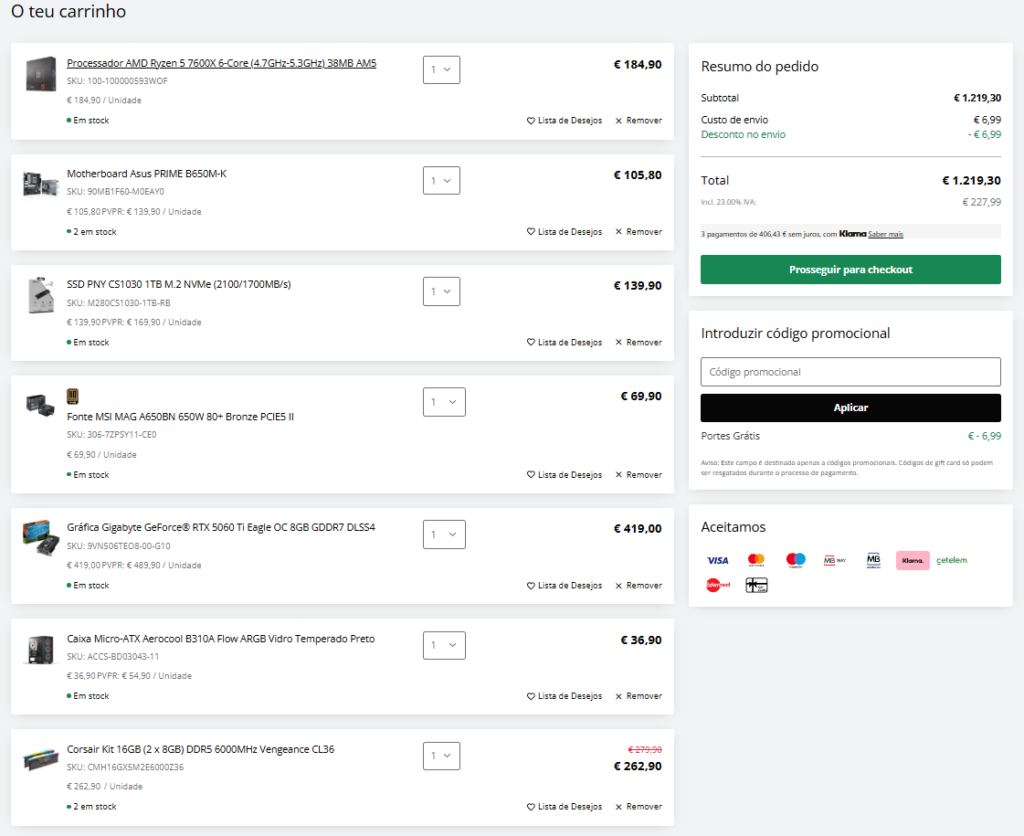The width and height of the screenshot is (1024, 836).
Task: Open the Klarna Saber mais link
Action: point(885,234)
